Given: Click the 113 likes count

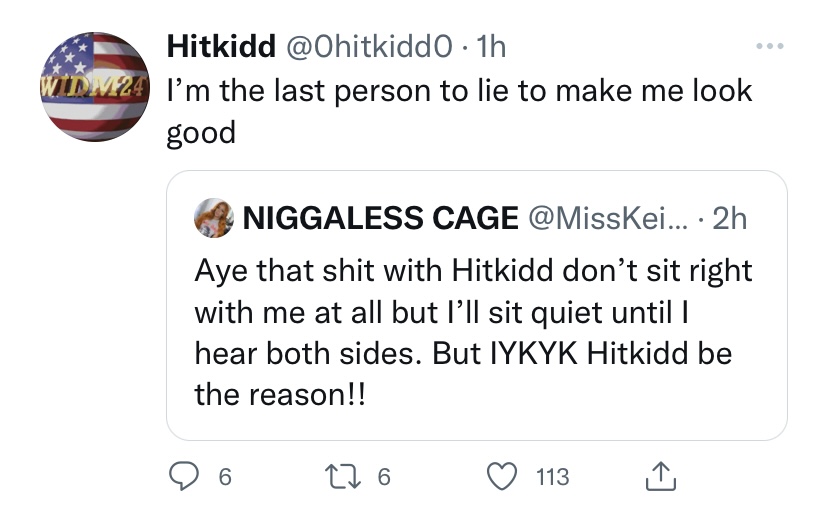Looking at the screenshot, I should [x=553, y=477].
